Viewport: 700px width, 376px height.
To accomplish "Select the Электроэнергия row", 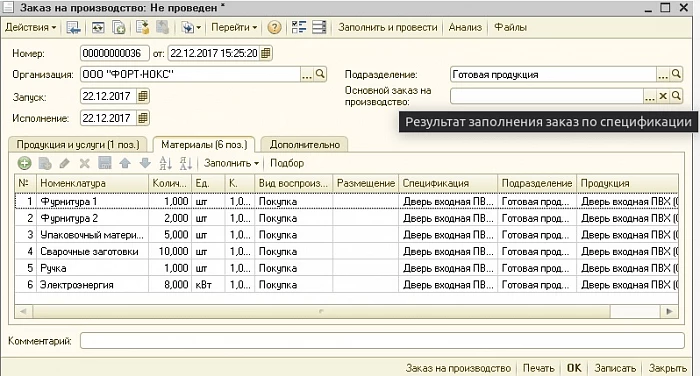I will pyautogui.click(x=346, y=284).
